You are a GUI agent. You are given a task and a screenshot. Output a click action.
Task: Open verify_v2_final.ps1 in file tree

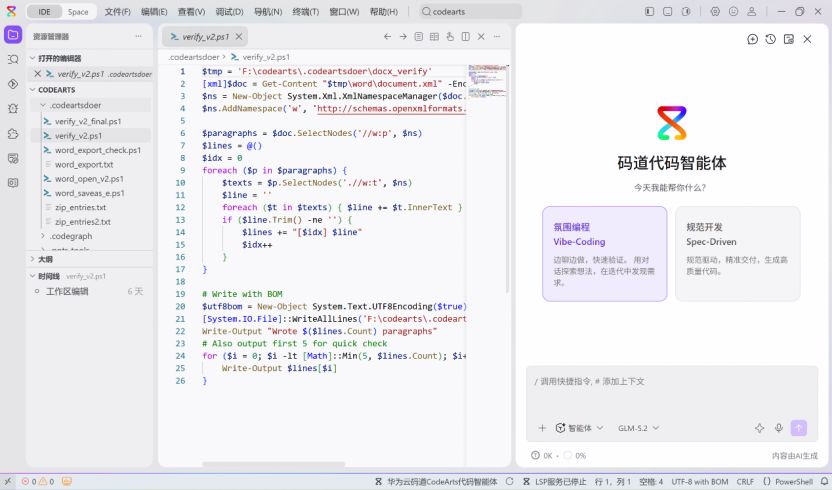point(88,122)
